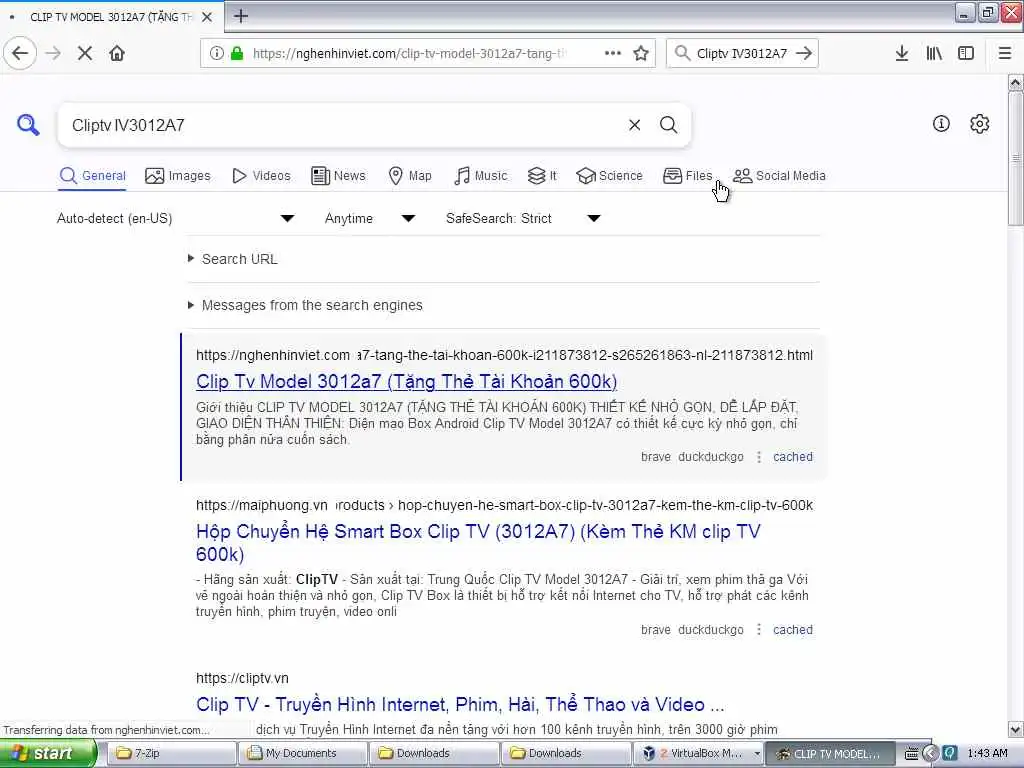Toggle the sidebar view icon
The height and width of the screenshot is (768, 1024).
[966, 54]
